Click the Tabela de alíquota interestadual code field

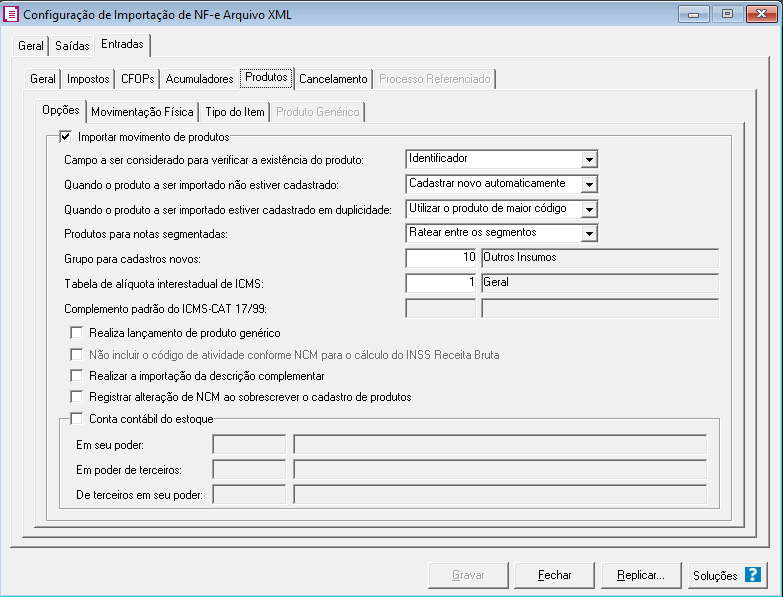pos(441,283)
